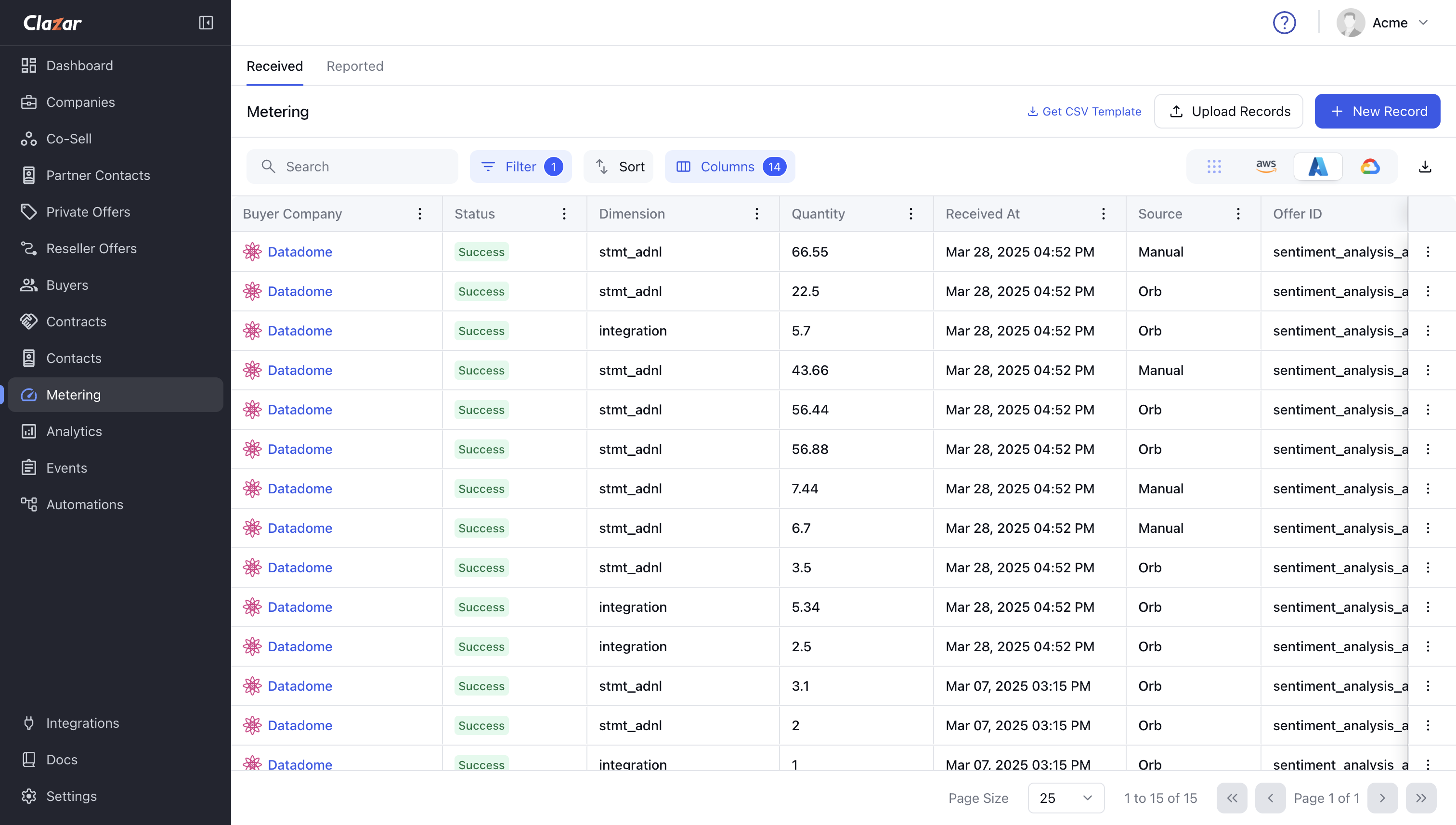The width and height of the screenshot is (1456, 825).
Task: Select the Received tab
Action: coord(275,66)
